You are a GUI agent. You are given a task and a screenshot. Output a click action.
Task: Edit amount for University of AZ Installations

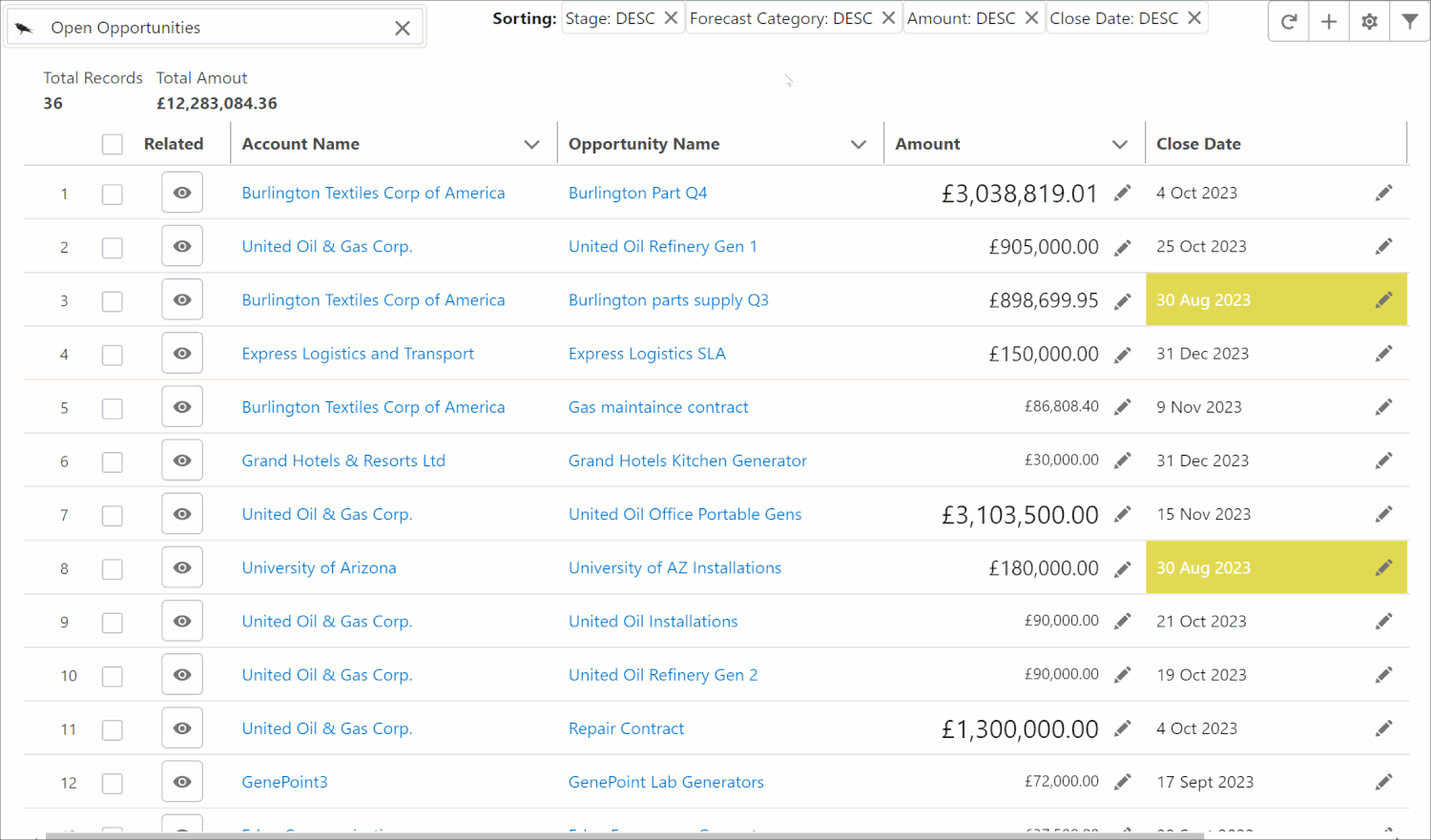(1123, 568)
